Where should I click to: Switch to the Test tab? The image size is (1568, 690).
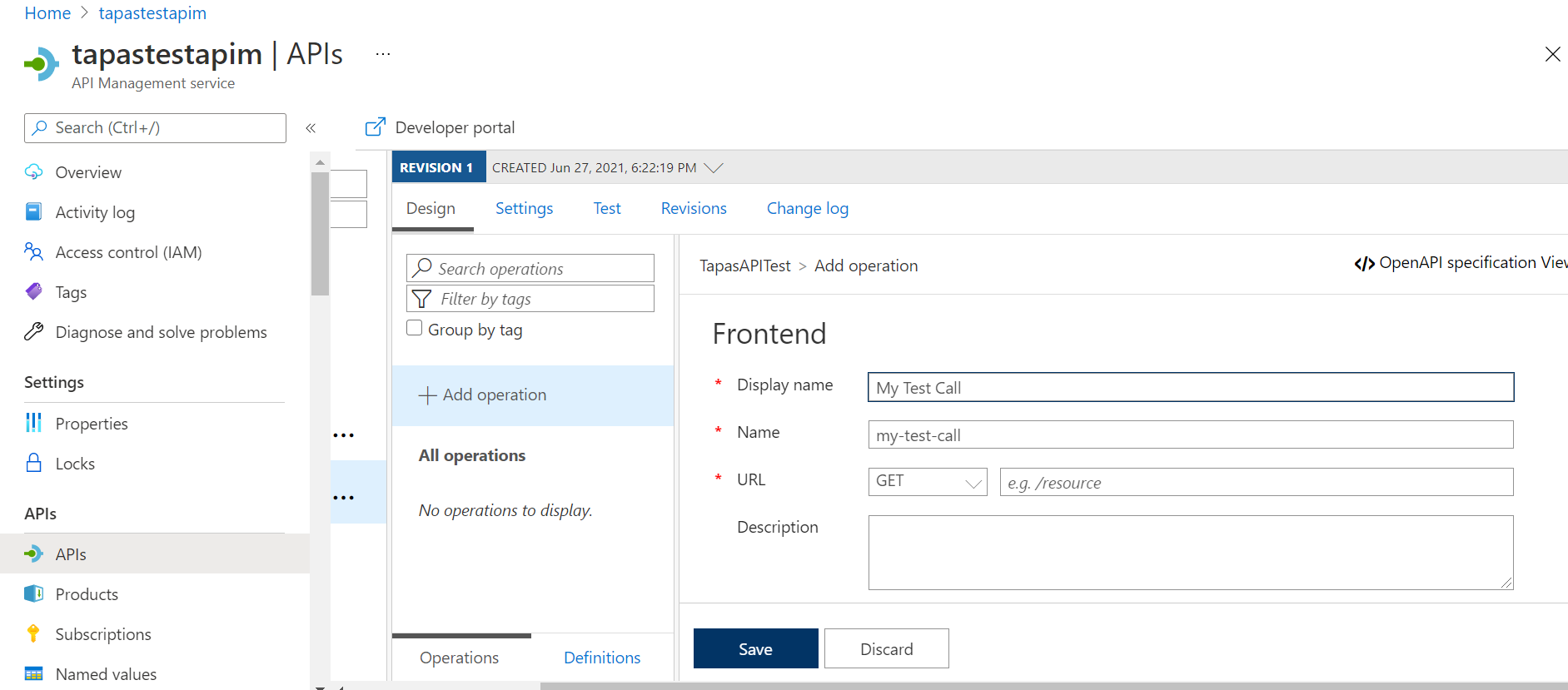tap(607, 208)
